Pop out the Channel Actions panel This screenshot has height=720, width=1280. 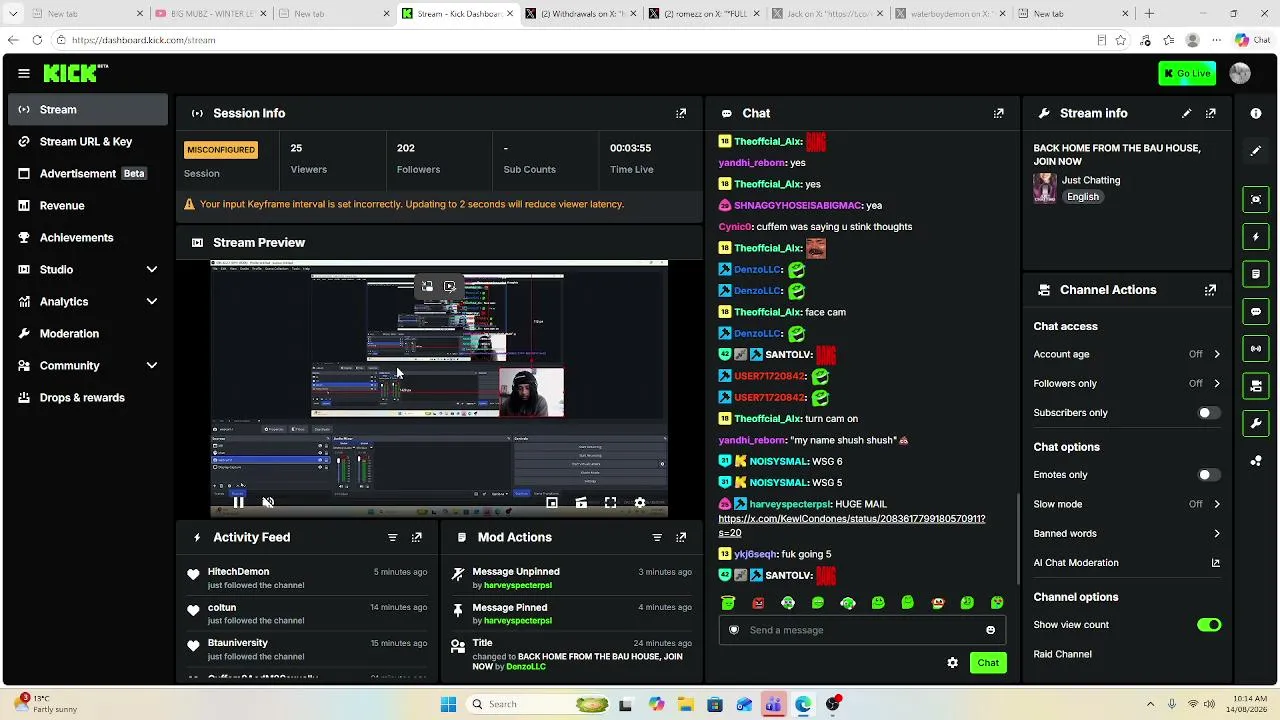click(x=1211, y=290)
